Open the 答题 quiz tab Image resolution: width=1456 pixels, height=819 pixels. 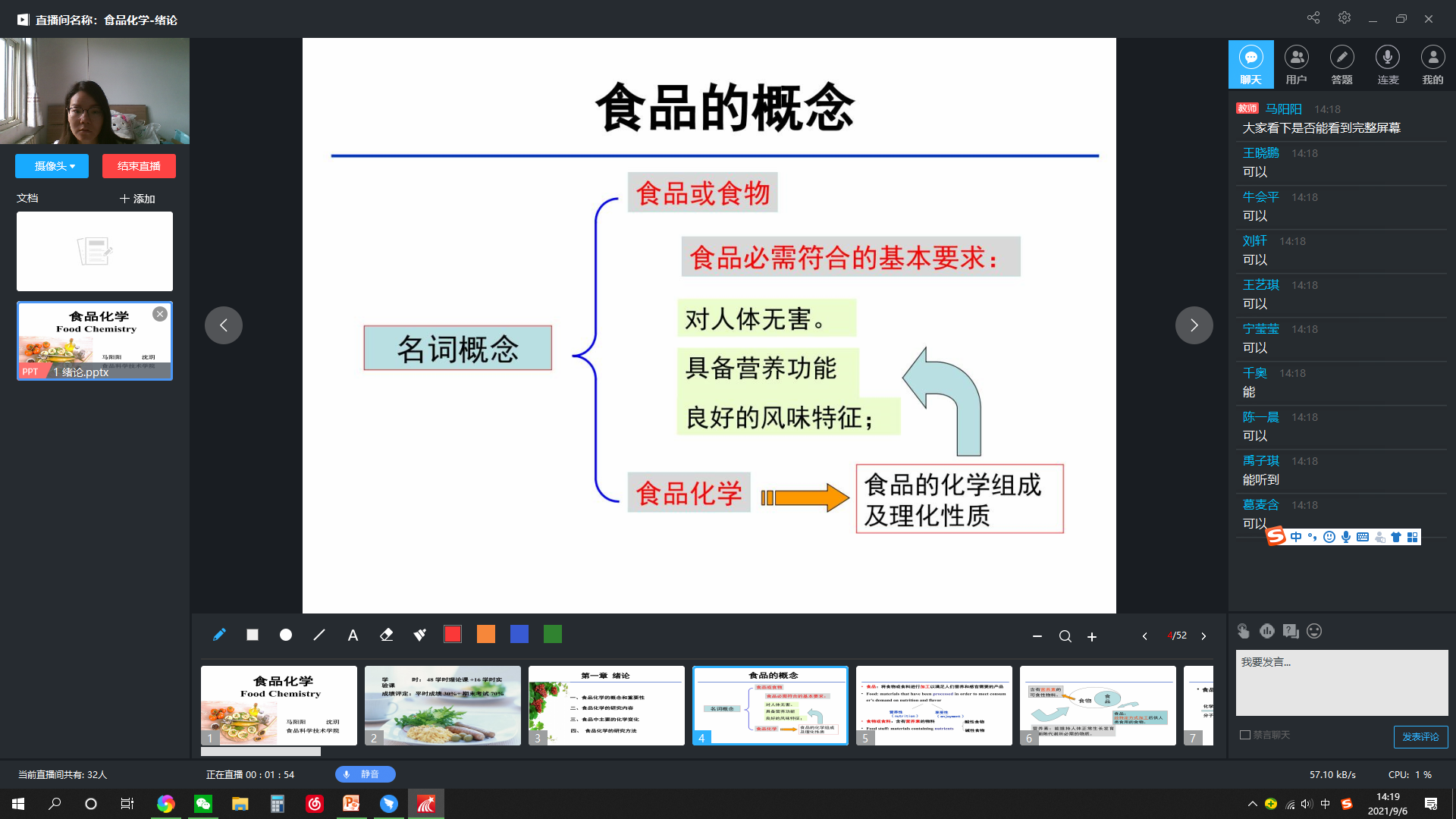(x=1341, y=64)
